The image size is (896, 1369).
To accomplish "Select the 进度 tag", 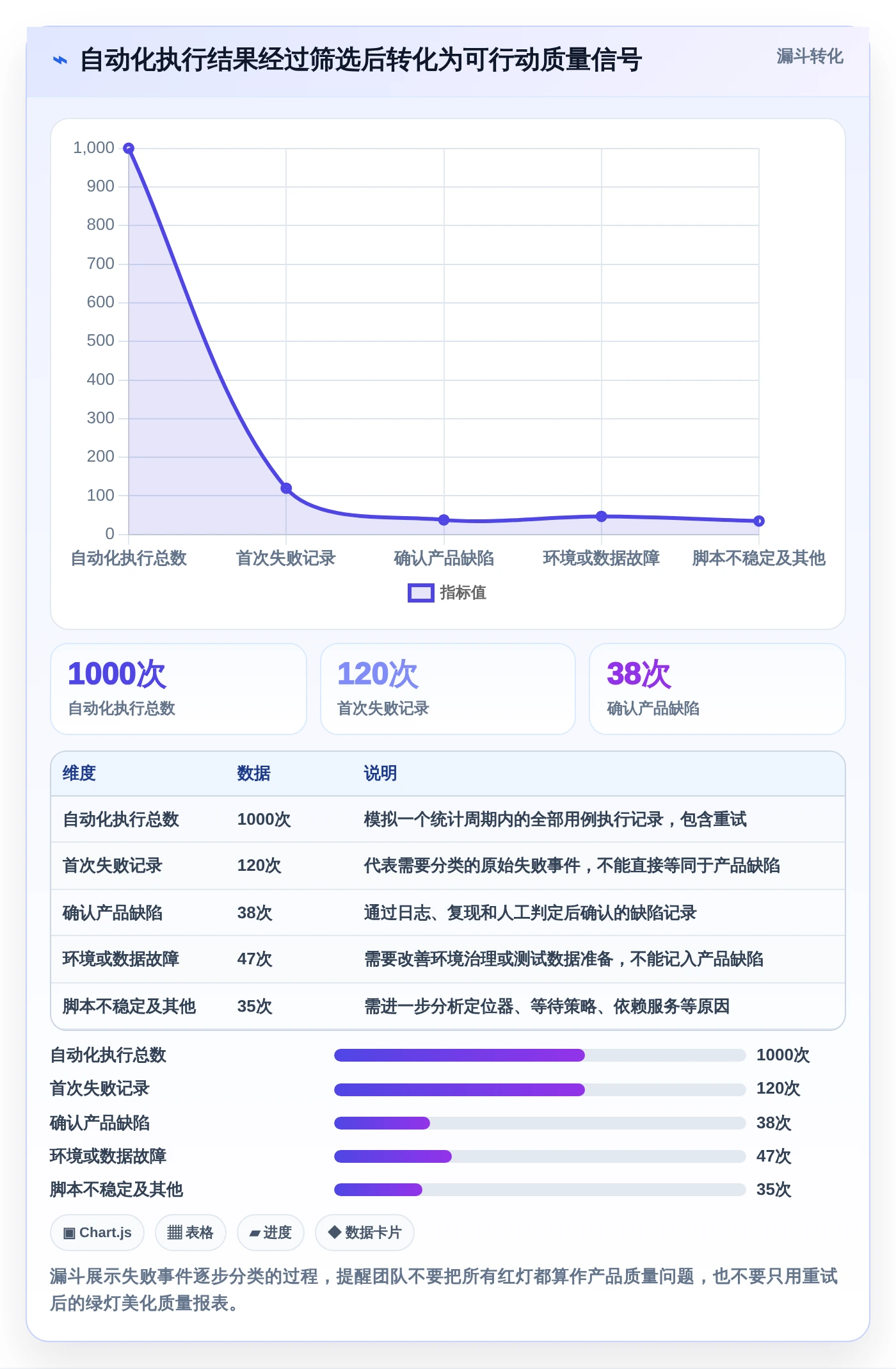I will coord(270,1233).
